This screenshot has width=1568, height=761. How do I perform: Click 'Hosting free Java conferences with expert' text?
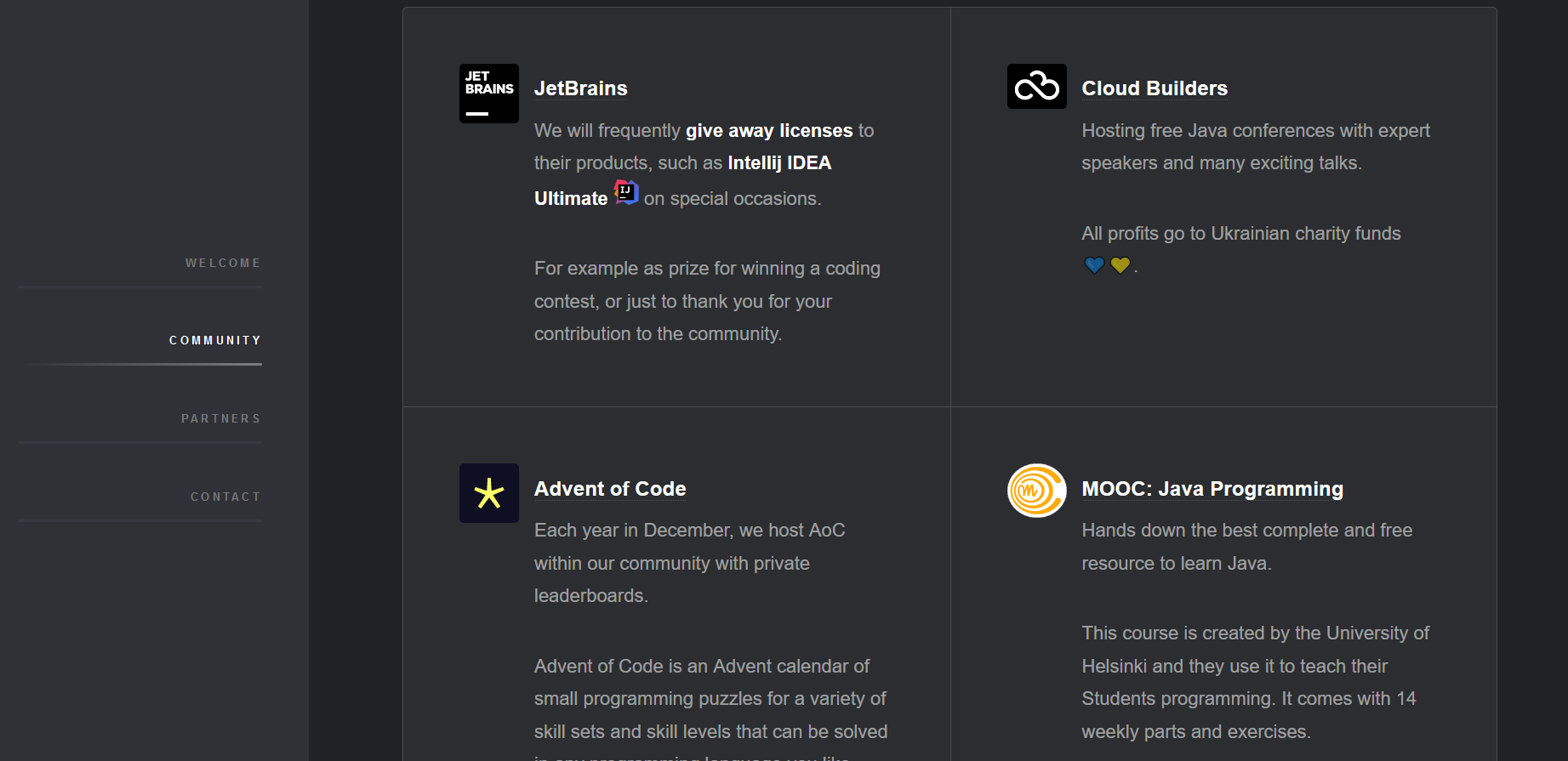point(1256,130)
